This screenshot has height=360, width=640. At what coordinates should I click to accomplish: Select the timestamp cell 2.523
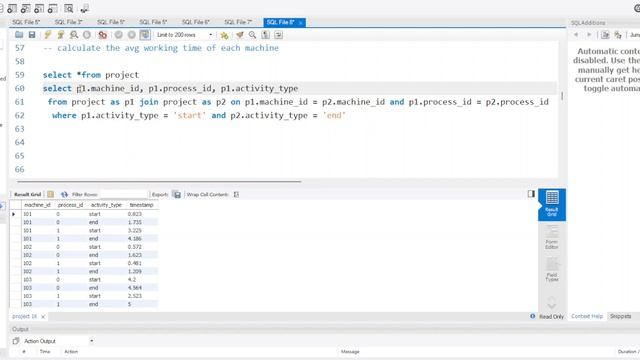pos(141,296)
